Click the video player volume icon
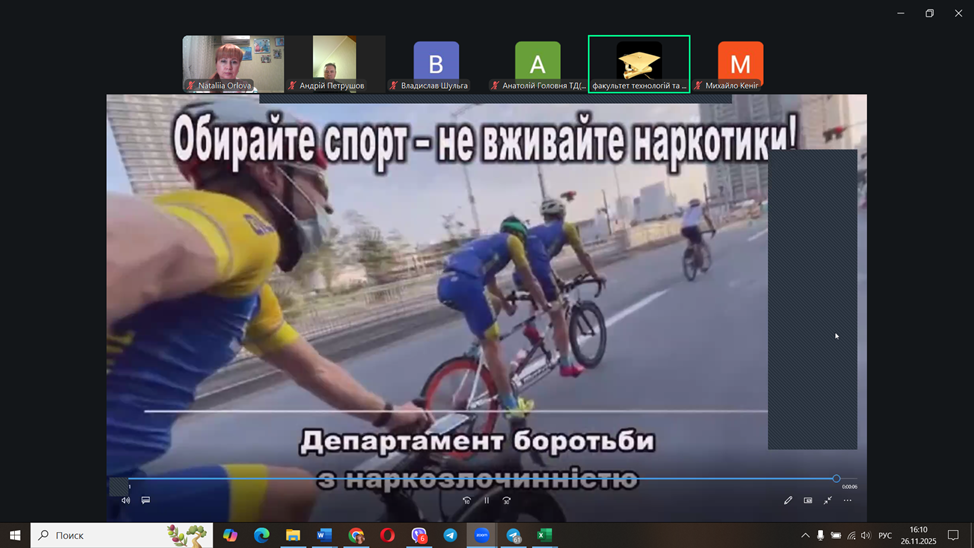Viewport: 974px width, 548px height. click(126, 500)
